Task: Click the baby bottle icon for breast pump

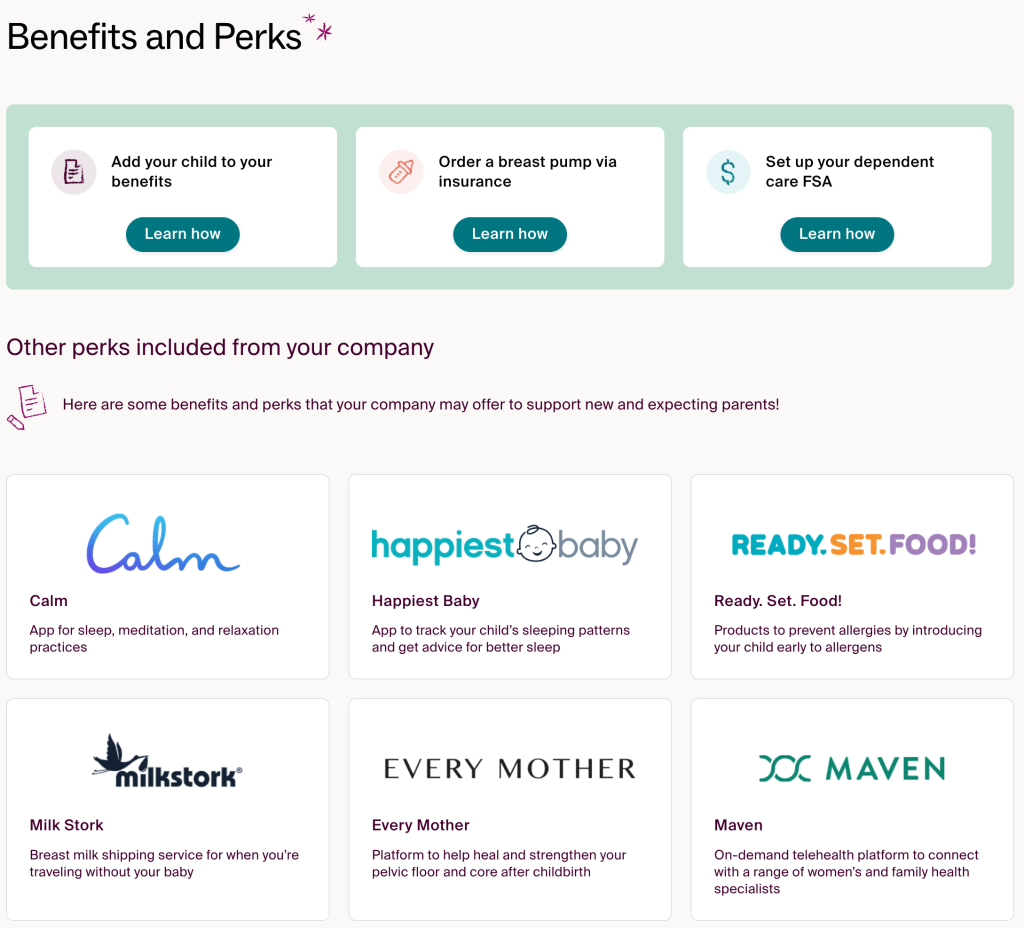Action: [401, 172]
